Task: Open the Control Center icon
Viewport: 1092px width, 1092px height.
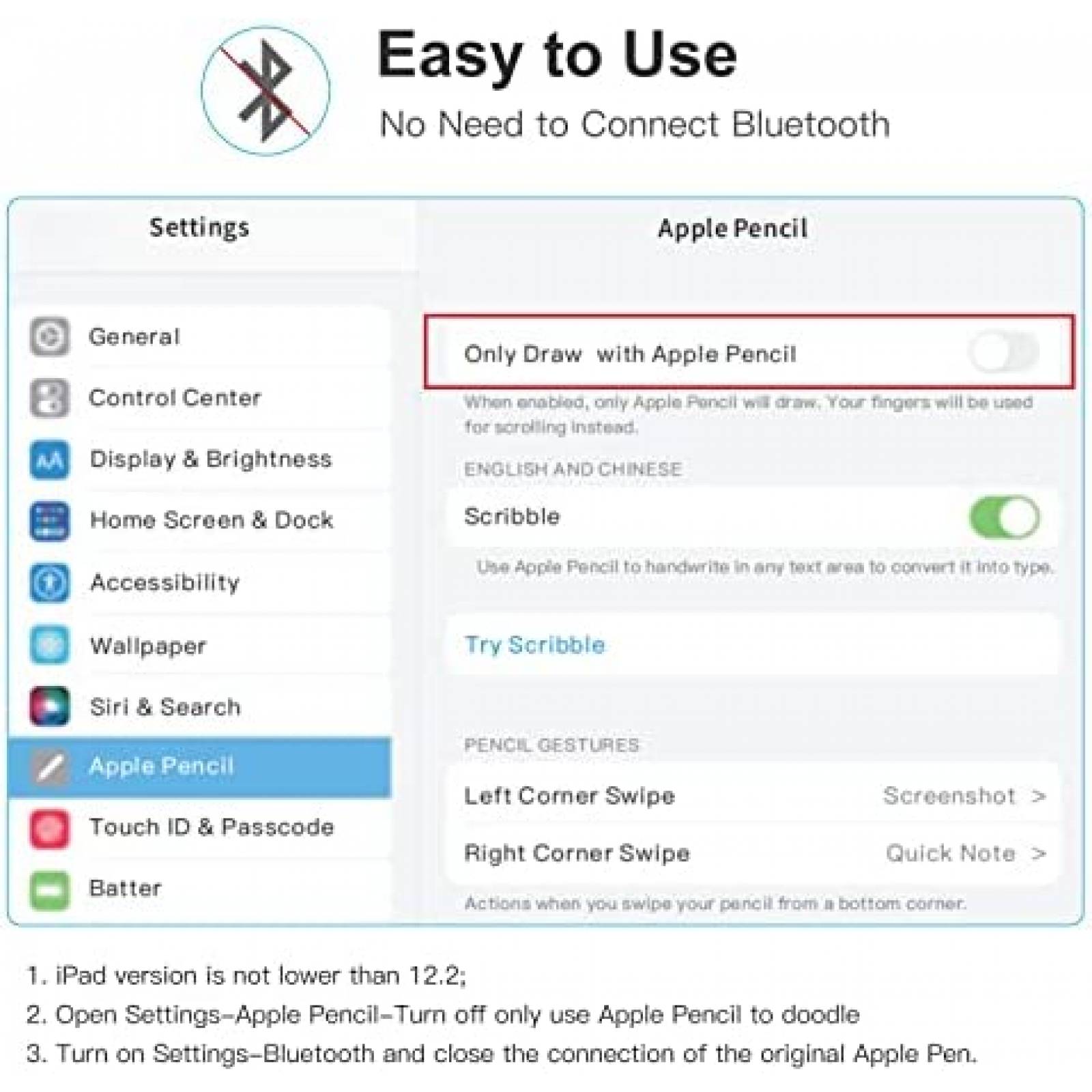Action: pyautogui.click(x=49, y=398)
